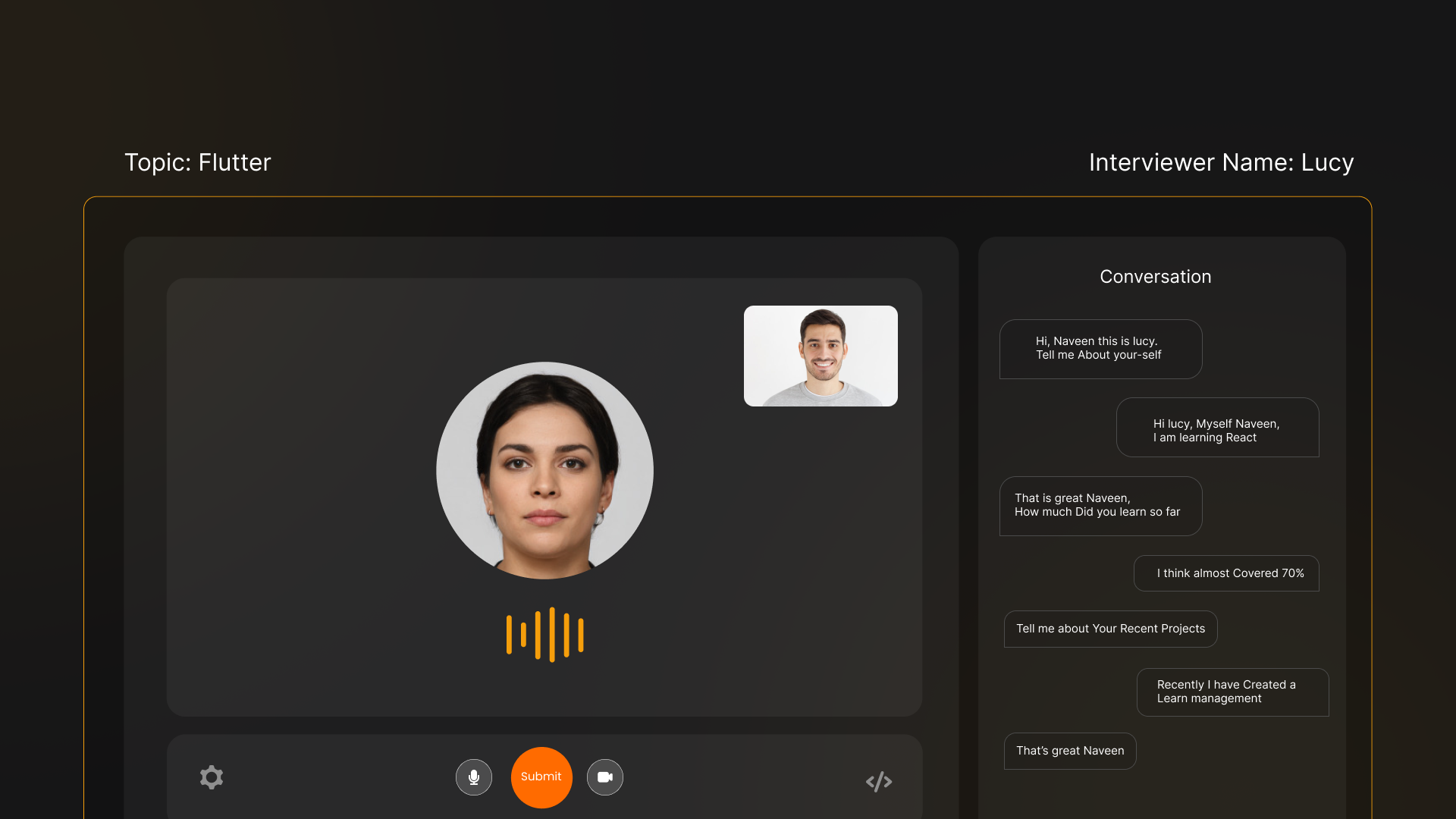The image size is (1456, 819).
Task: Open Naveen's self-view video thumbnail
Action: click(821, 355)
